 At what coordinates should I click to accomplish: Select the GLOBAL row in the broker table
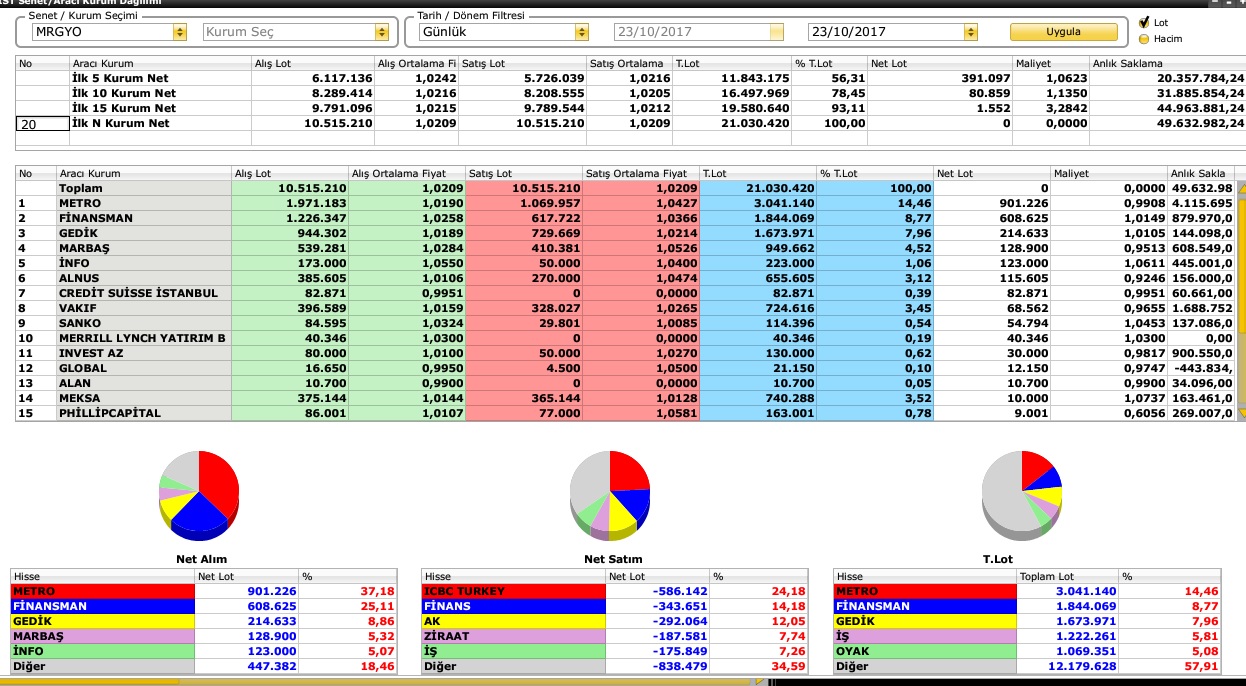coord(625,368)
